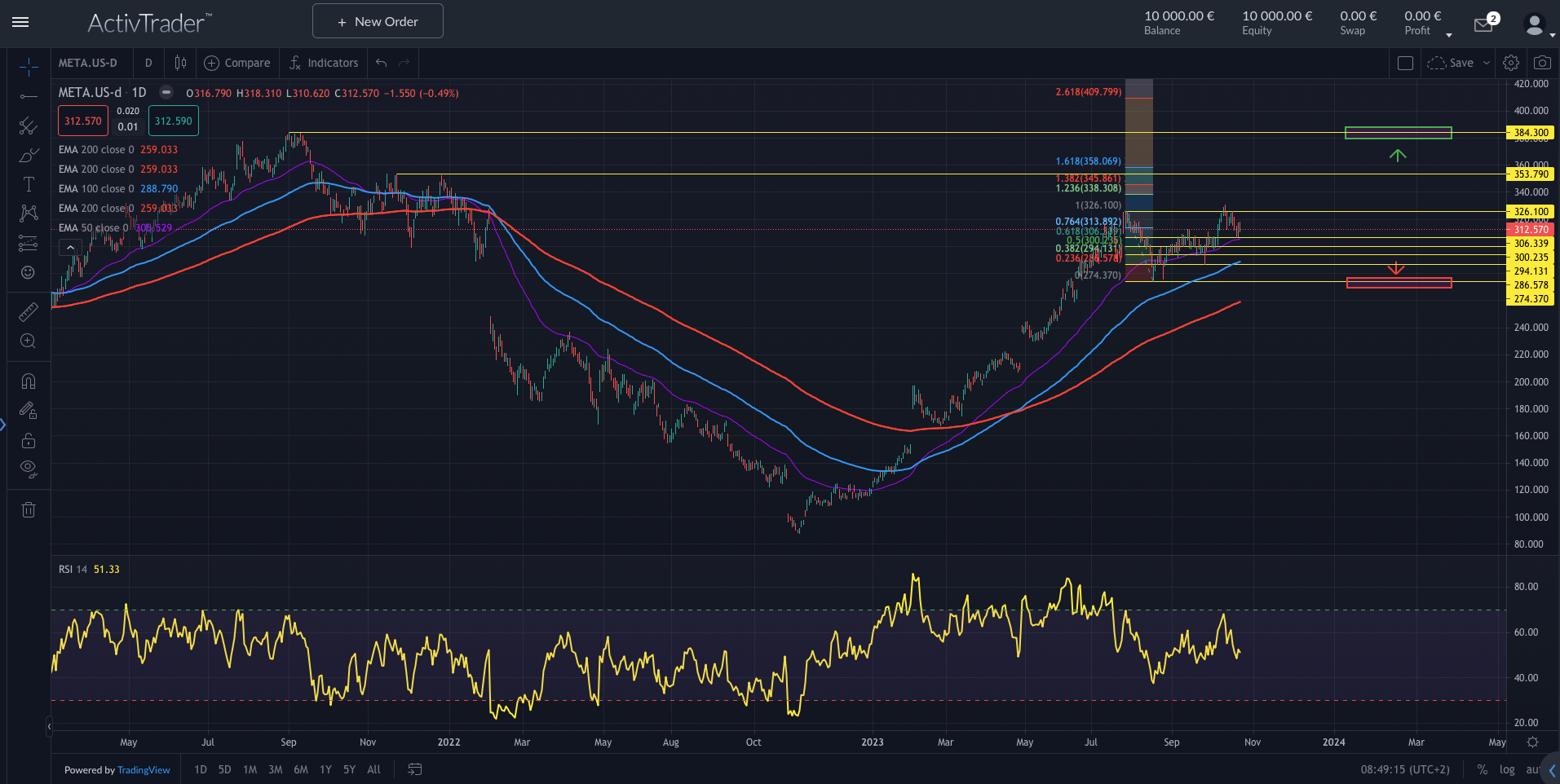Open the Save layout dropdown arrow
The image size is (1560, 784).
tap(1487, 63)
